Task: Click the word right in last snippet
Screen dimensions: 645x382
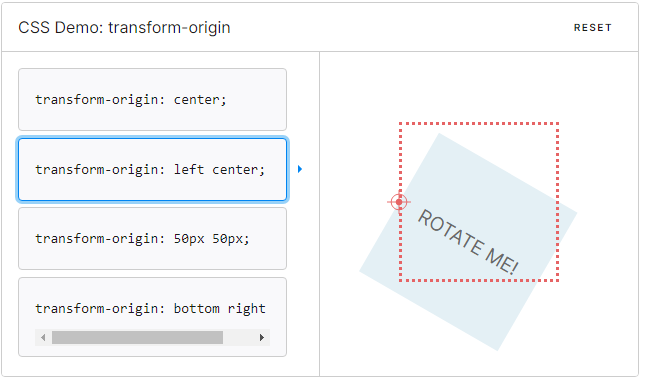Action: [247, 308]
